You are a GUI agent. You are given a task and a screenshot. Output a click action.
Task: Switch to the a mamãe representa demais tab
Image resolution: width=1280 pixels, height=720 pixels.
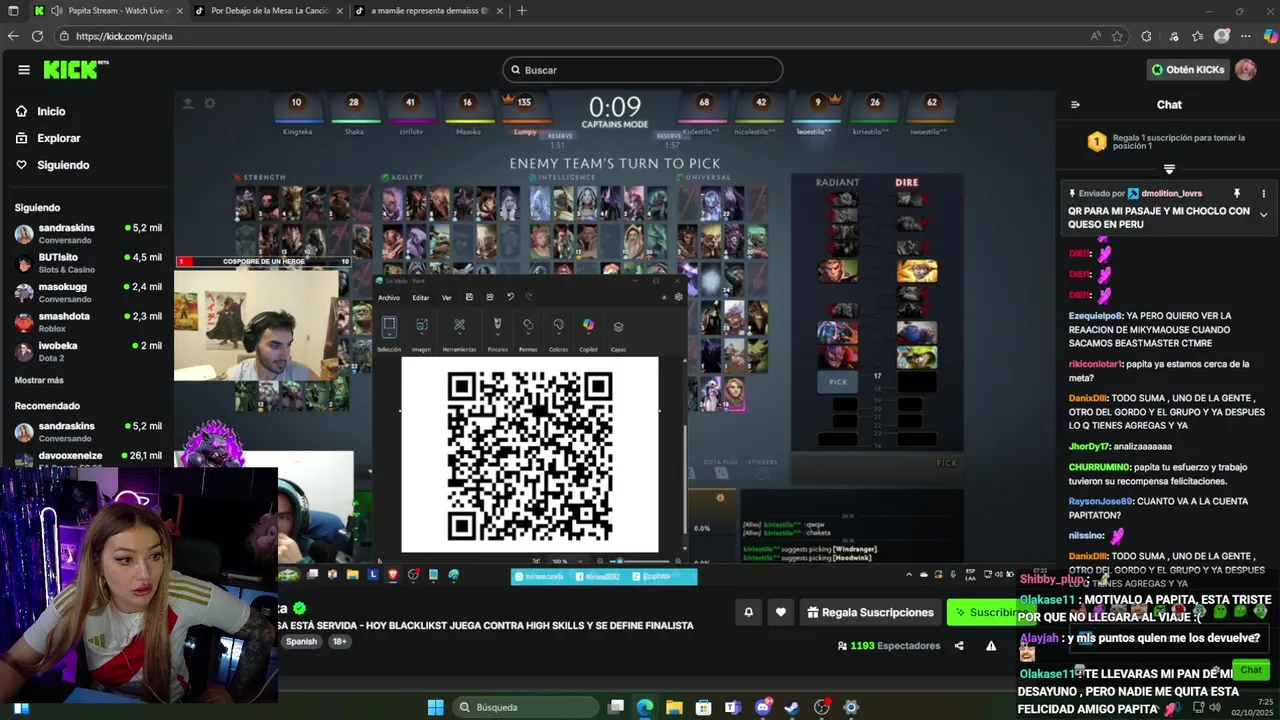click(430, 11)
